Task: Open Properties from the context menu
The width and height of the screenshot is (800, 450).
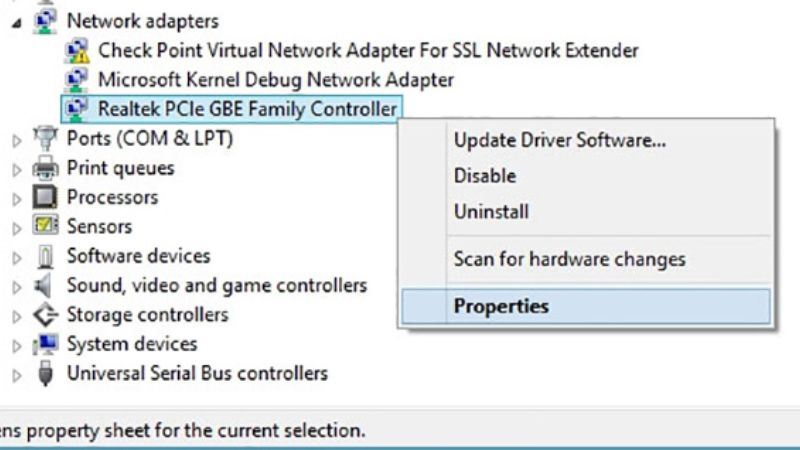Action: tap(501, 306)
